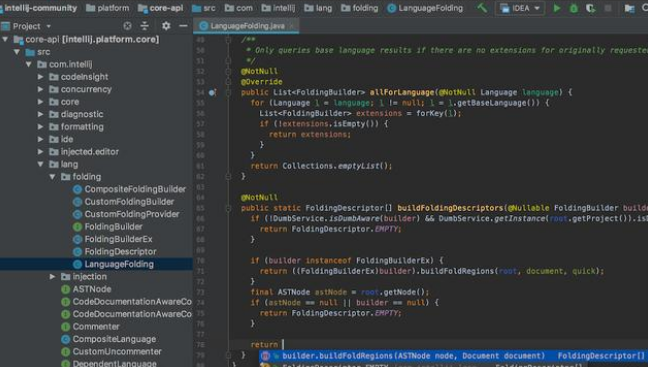This screenshot has height=367, width=648.
Task: Collapse all in Project panel
Action: pos(144,26)
